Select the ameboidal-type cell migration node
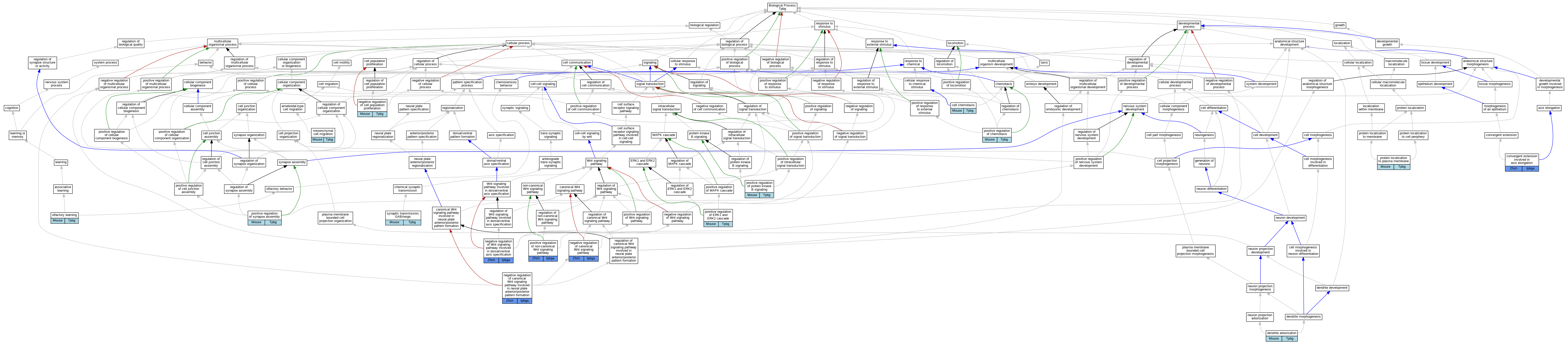This screenshot has height=344, width=1568. point(293,108)
